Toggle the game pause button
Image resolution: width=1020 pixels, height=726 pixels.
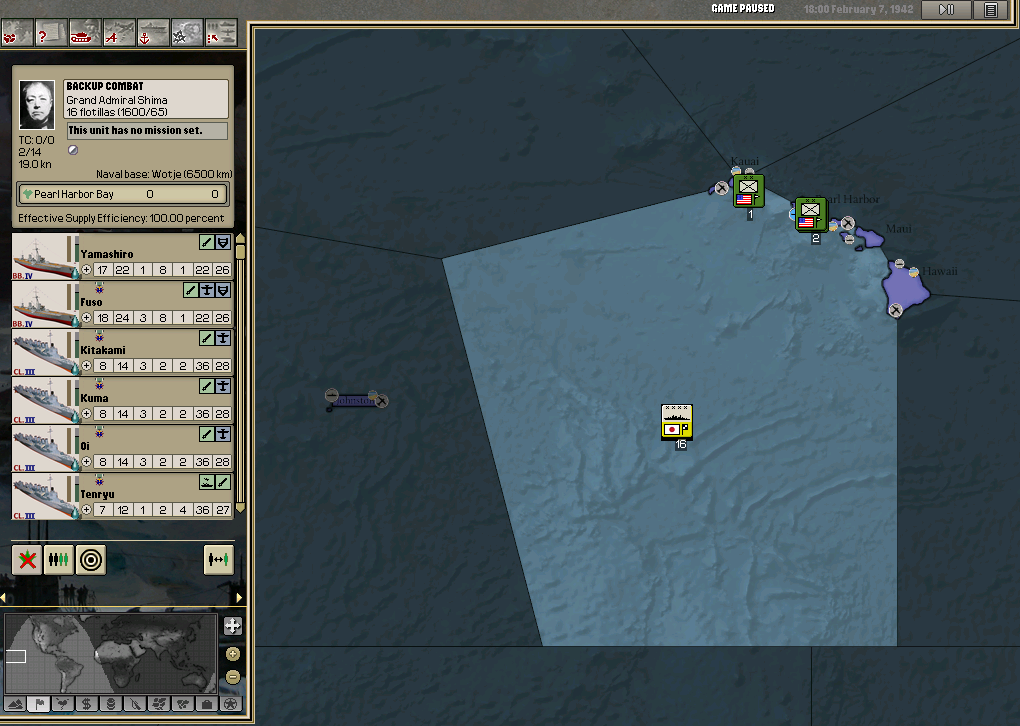(x=946, y=10)
